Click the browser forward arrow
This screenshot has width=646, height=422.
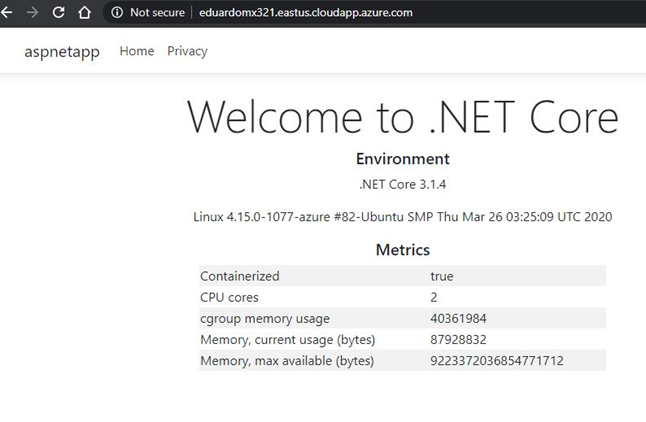pyautogui.click(x=32, y=12)
